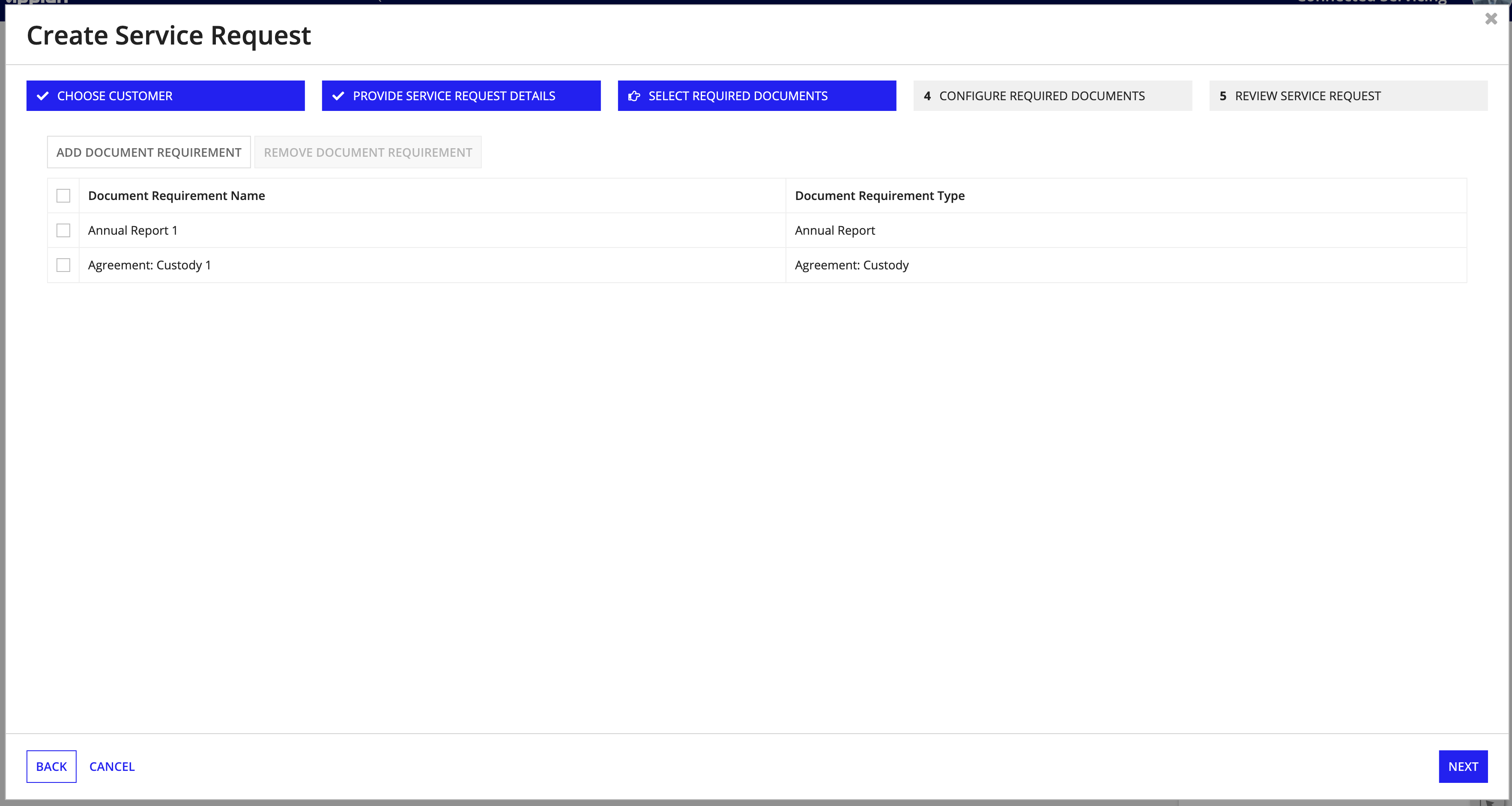Click the Add Document Requirement icon button
The image size is (1512, 806).
(148, 152)
